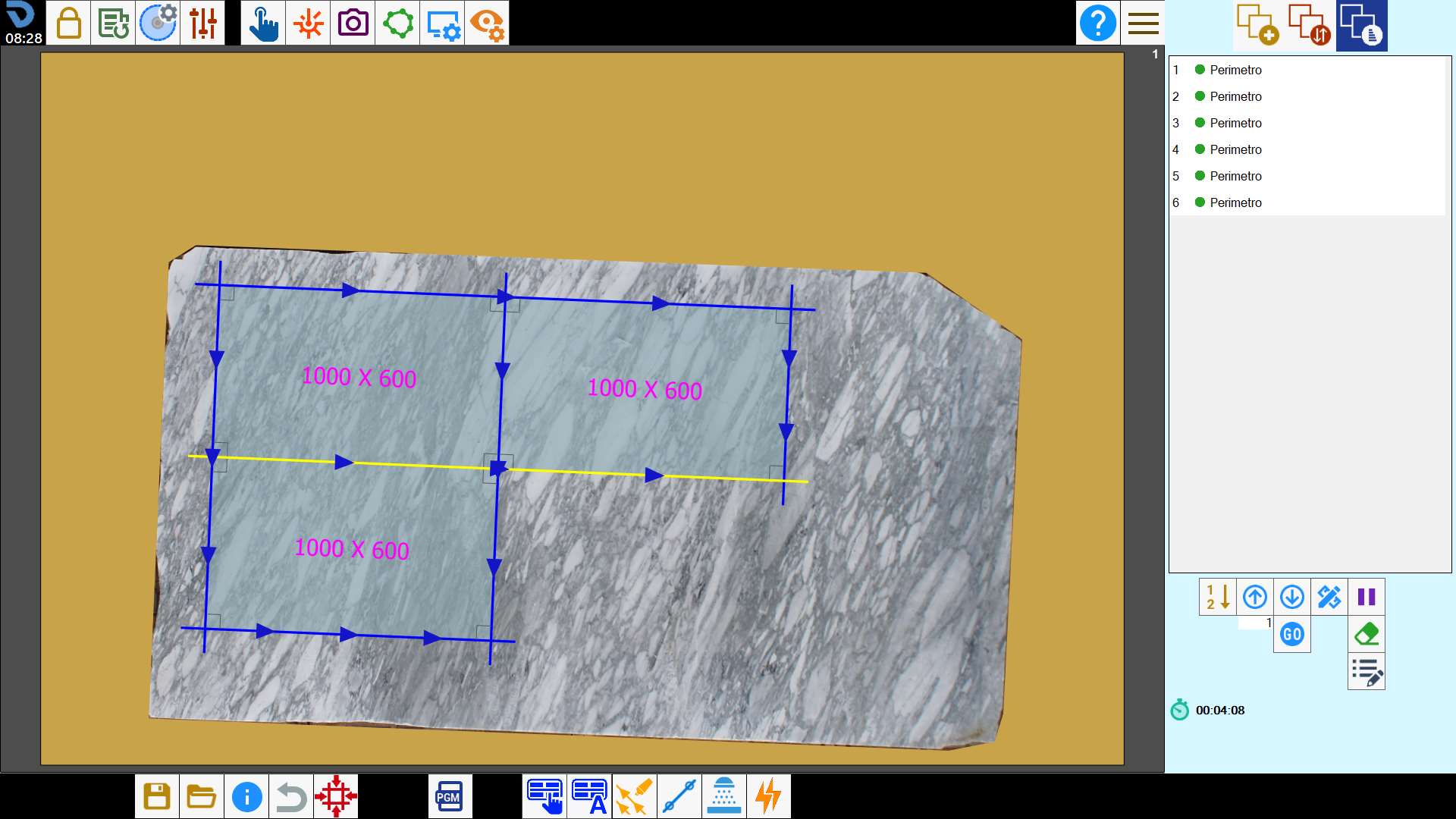Select the highlighted cut list tab icon
Viewport: 1456px width, 819px height.
(1362, 25)
